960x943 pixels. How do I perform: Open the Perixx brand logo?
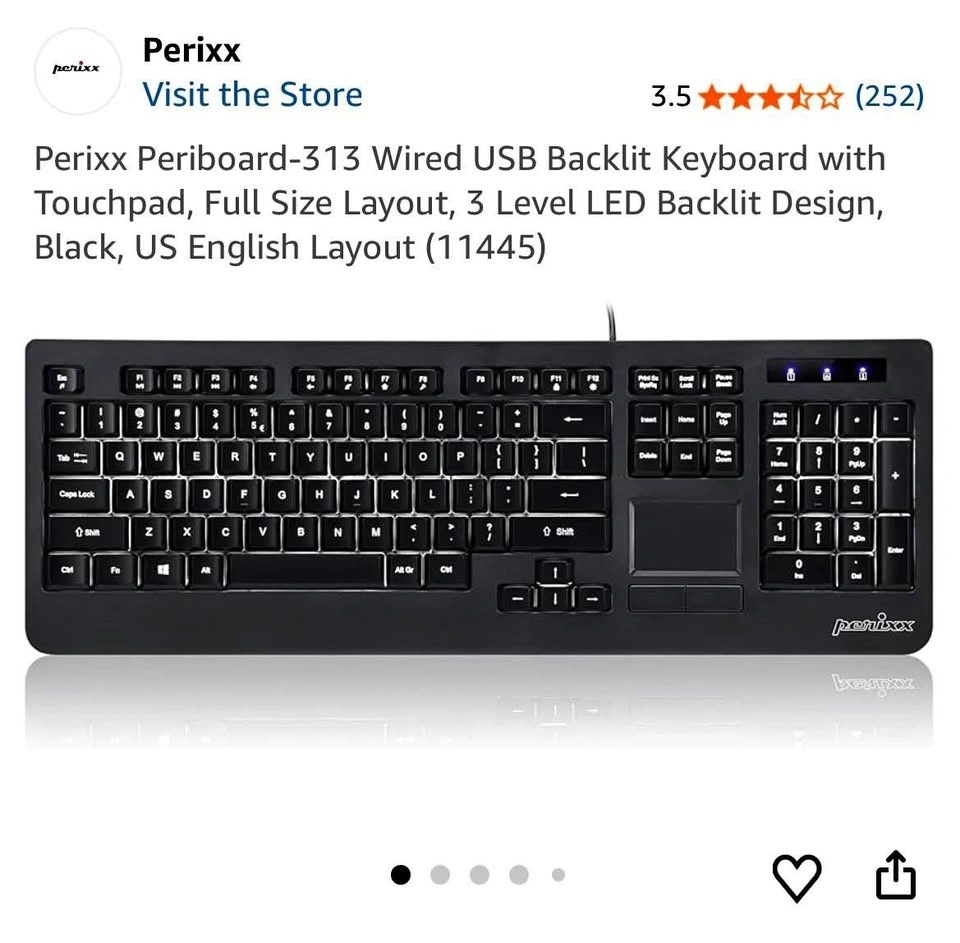77,70
